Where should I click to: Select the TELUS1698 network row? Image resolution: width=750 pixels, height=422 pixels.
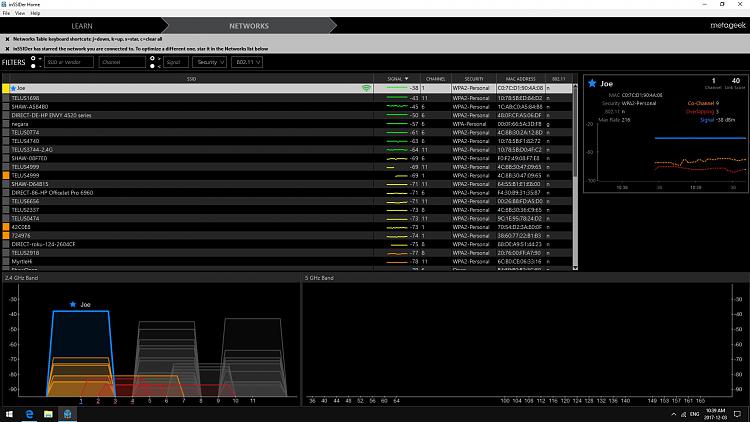(x=287, y=98)
